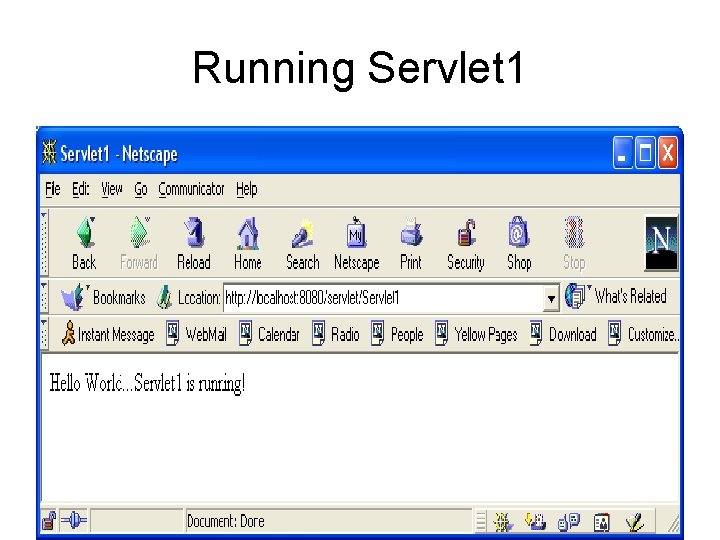Open the Calendar bookmark
The width and height of the screenshot is (720, 540).
270,334
